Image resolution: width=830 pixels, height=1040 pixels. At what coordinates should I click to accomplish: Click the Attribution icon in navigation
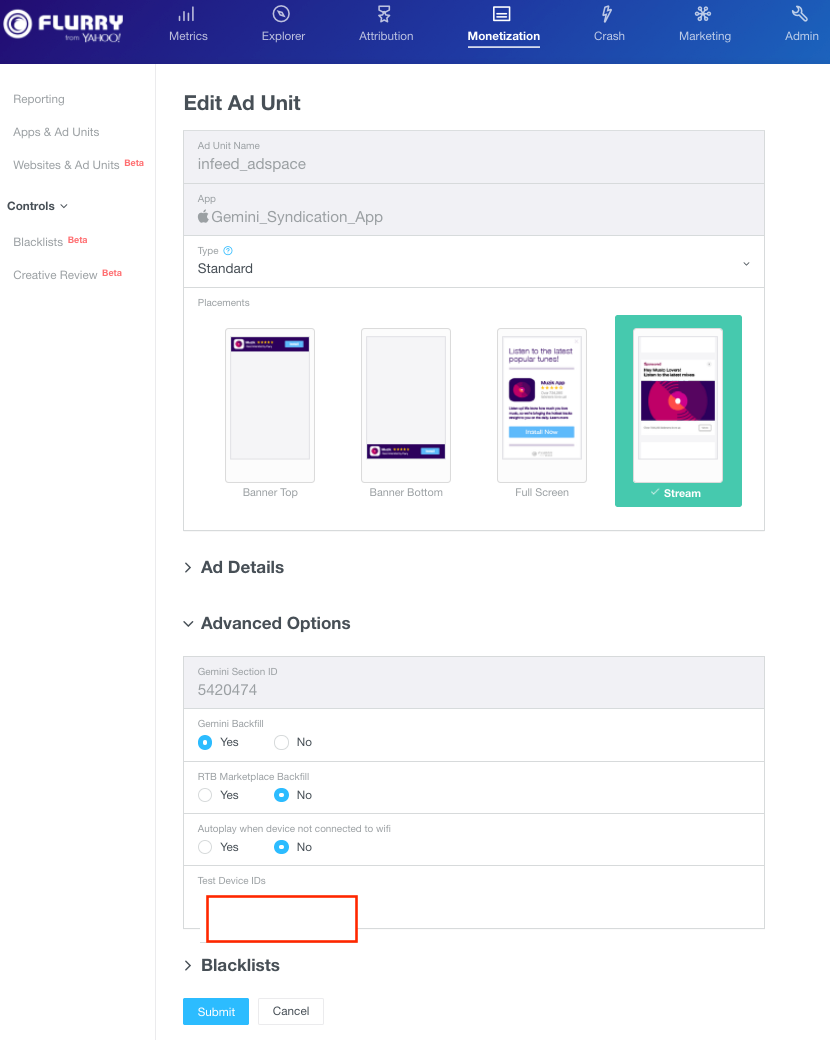[385, 14]
